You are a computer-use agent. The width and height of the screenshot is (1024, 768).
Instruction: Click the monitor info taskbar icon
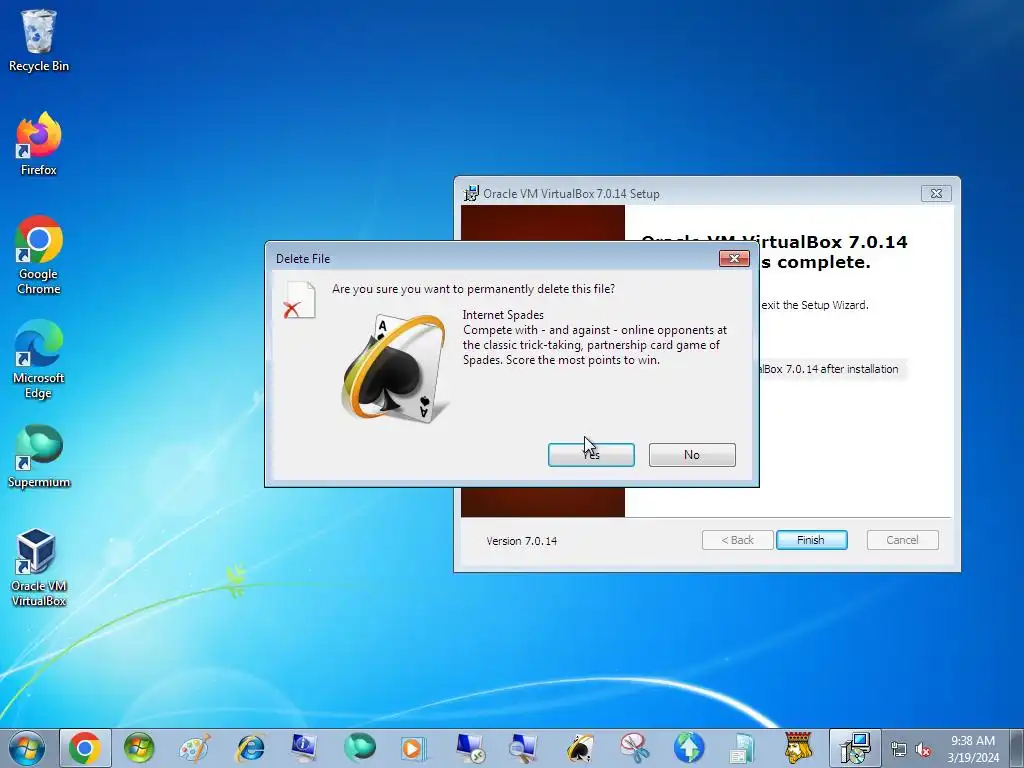click(x=304, y=748)
